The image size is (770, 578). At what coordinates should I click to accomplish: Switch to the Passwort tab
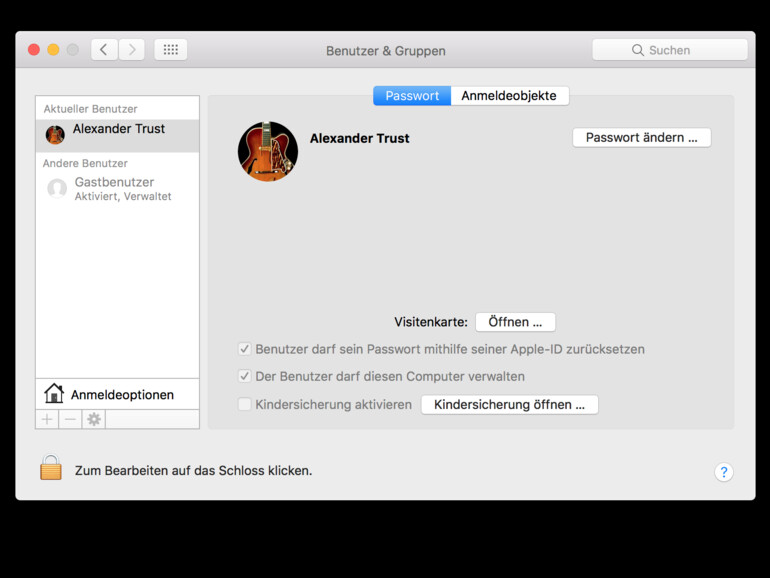(412, 96)
